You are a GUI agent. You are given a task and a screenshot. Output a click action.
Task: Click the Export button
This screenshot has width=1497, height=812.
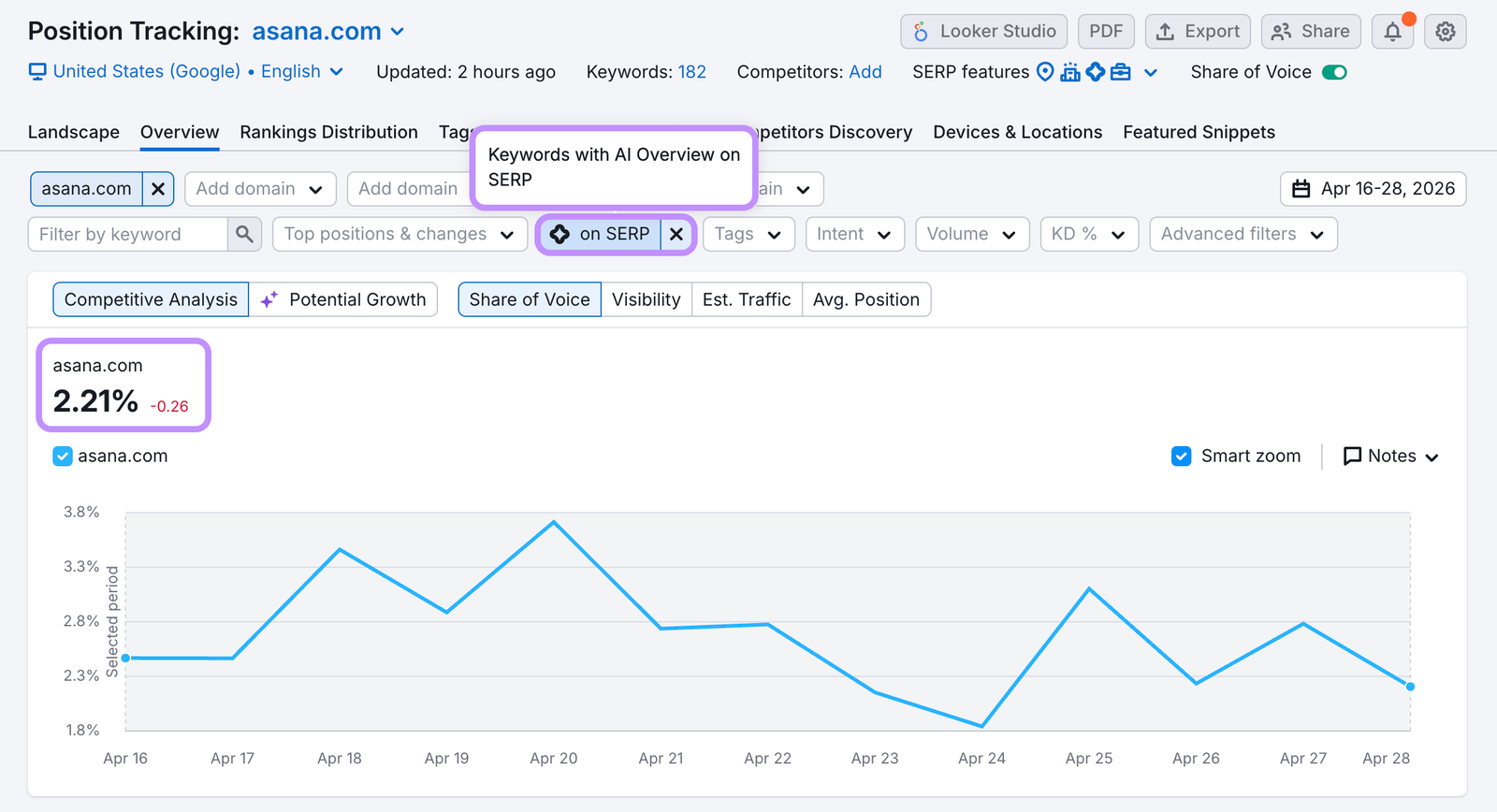(x=1198, y=32)
